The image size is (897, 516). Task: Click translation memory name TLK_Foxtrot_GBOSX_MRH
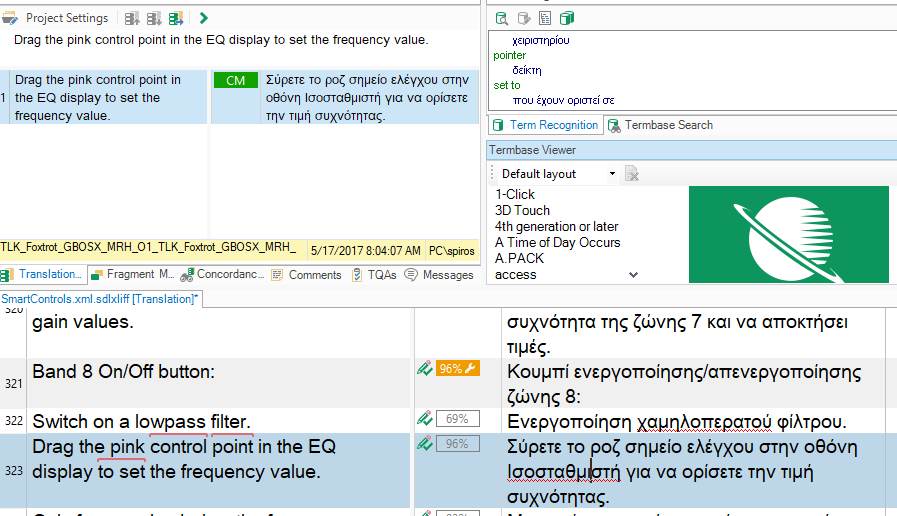tap(148, 247)
